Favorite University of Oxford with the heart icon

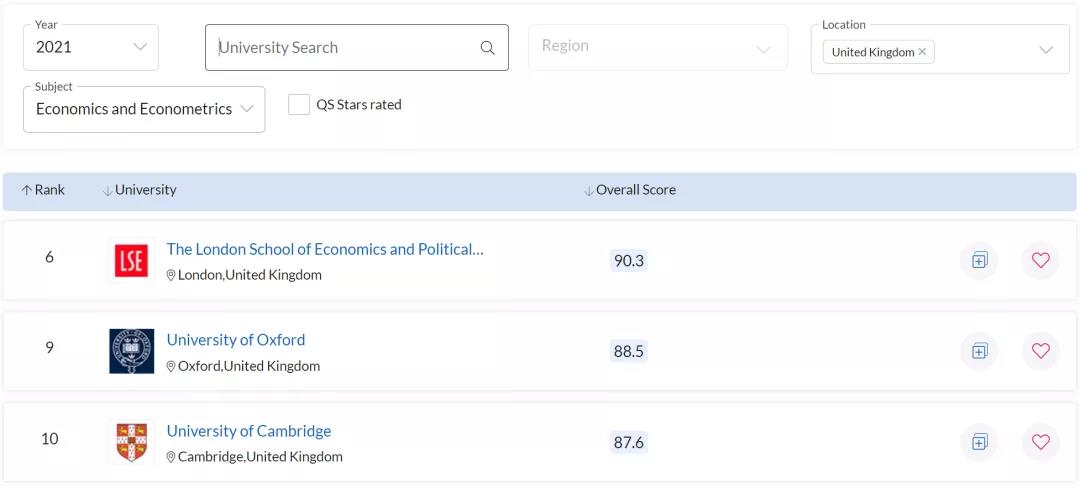pos(1040,351)
